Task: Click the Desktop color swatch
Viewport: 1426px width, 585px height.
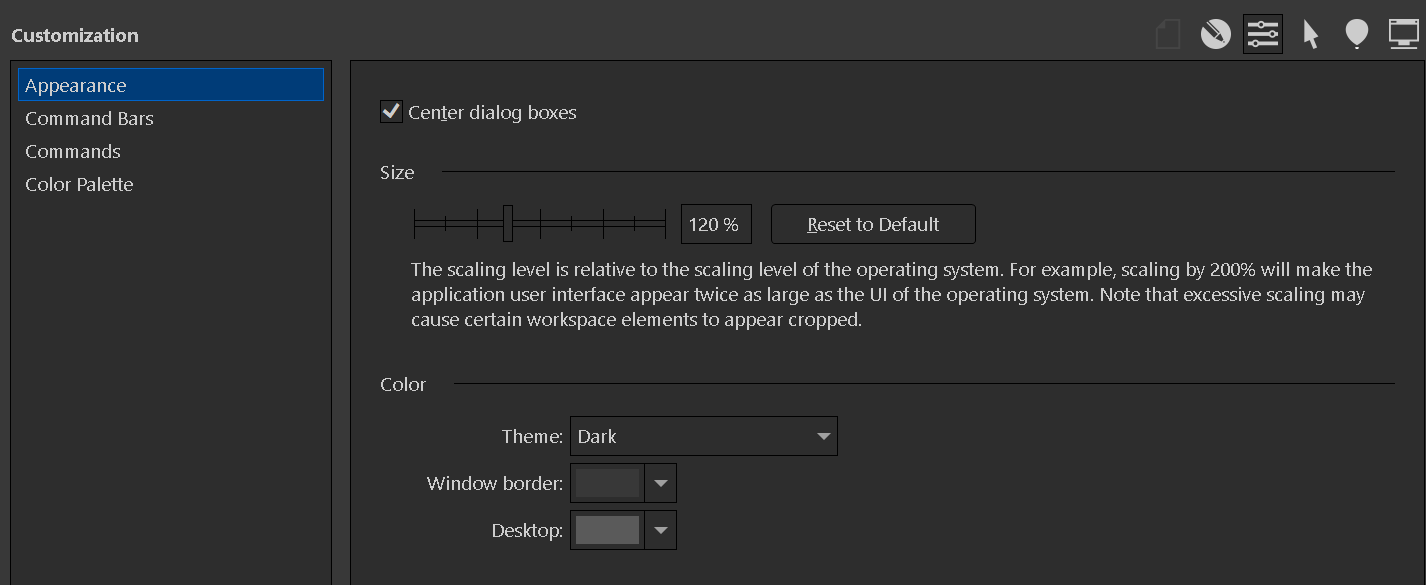Action: pyautogui.click(x=608, y=531)
